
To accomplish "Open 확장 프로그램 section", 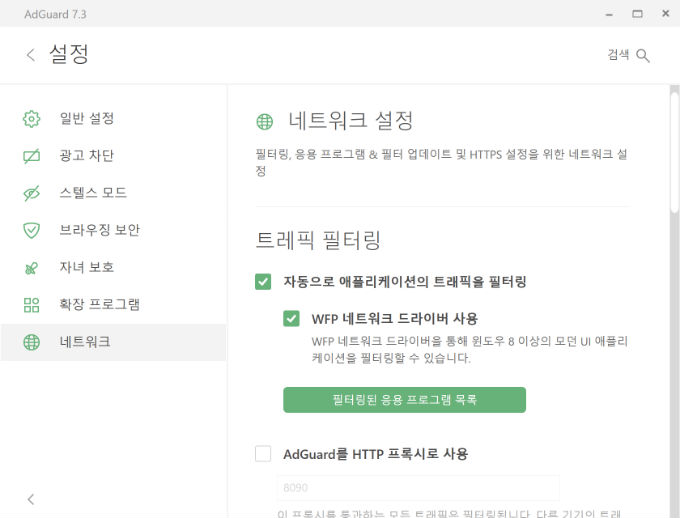I will pyautogui.click(x=99, y=305).
